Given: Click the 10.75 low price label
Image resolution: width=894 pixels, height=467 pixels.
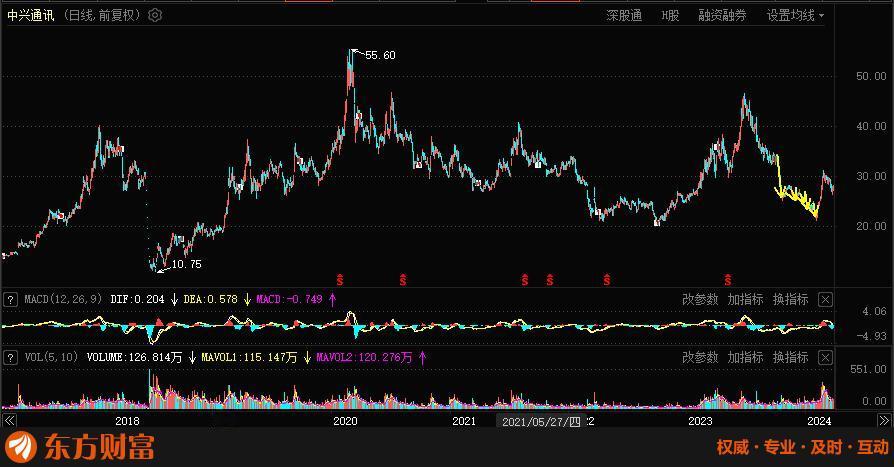Looking at the screenshot, I should click(x=186, y=264).
